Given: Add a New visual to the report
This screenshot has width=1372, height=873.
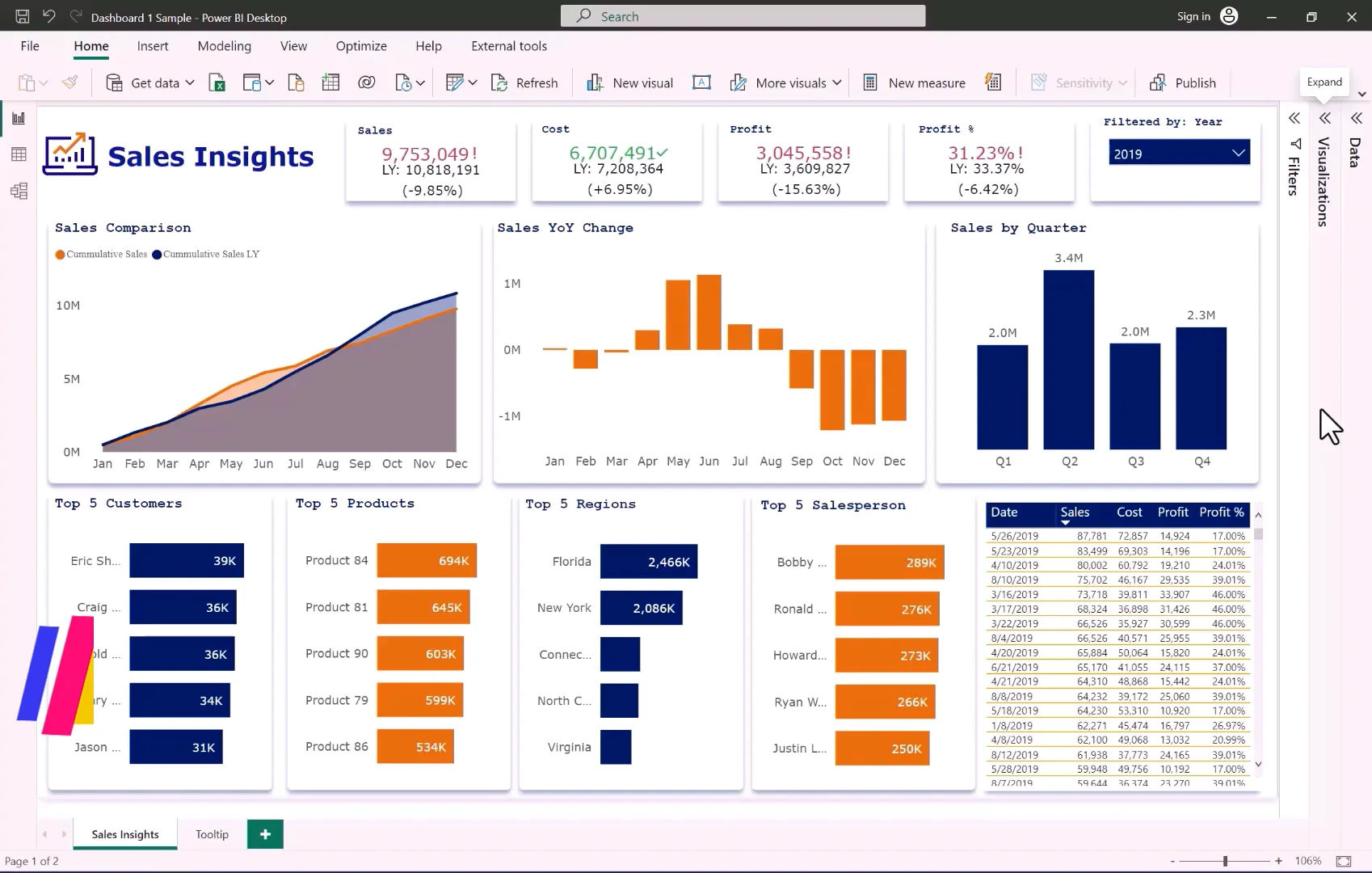Looking at the screenshot, I should (629, 82).
